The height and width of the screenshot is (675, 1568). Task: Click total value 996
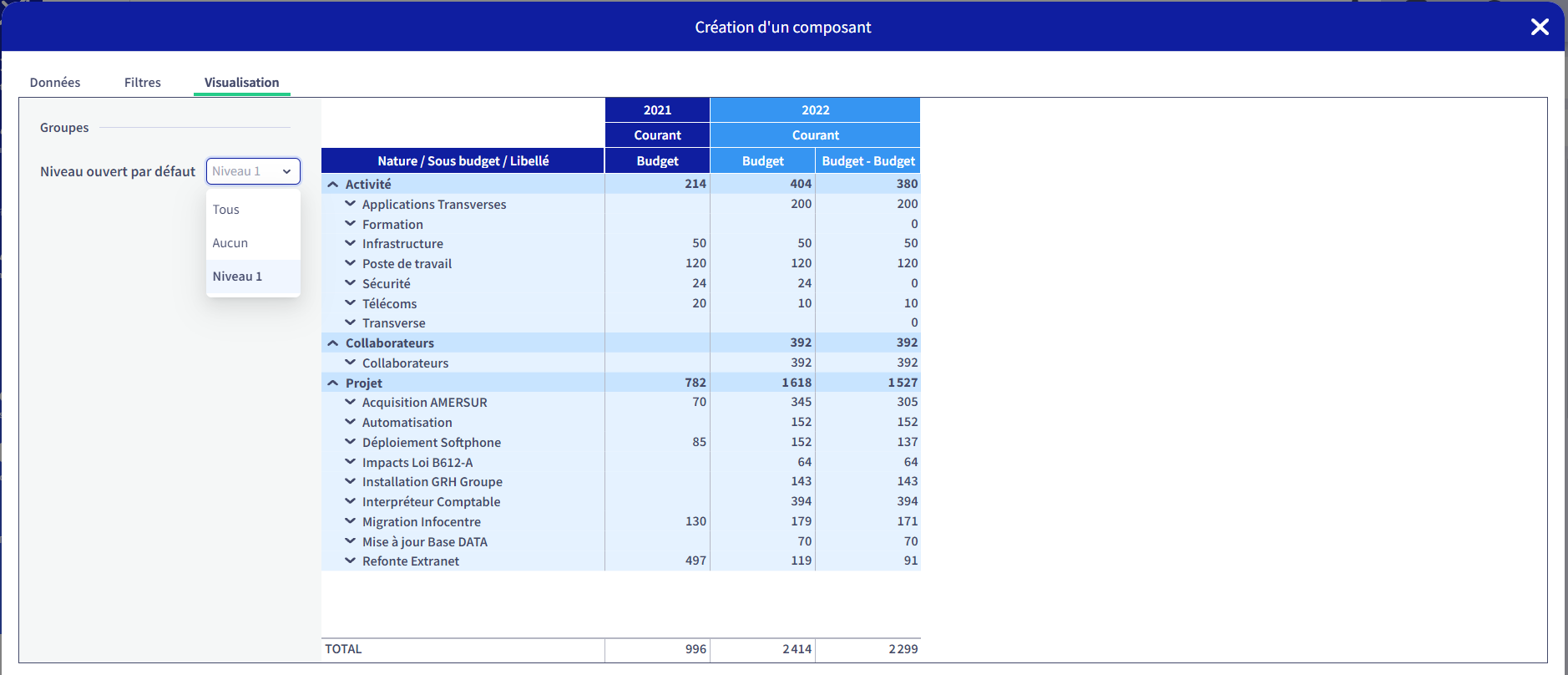coord(695,649)
